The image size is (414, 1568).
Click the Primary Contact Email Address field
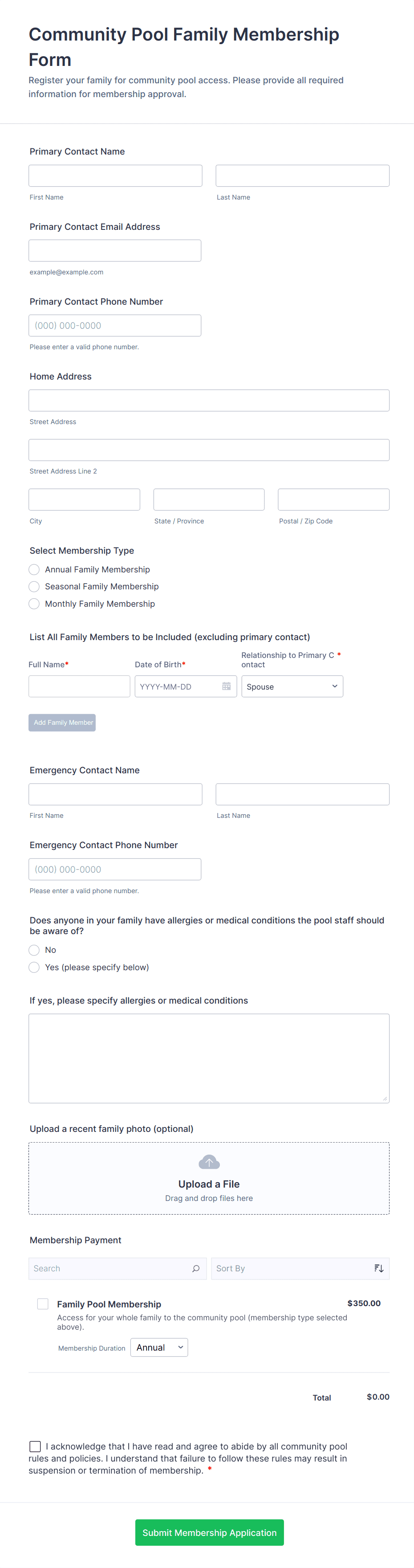(115, 251)
